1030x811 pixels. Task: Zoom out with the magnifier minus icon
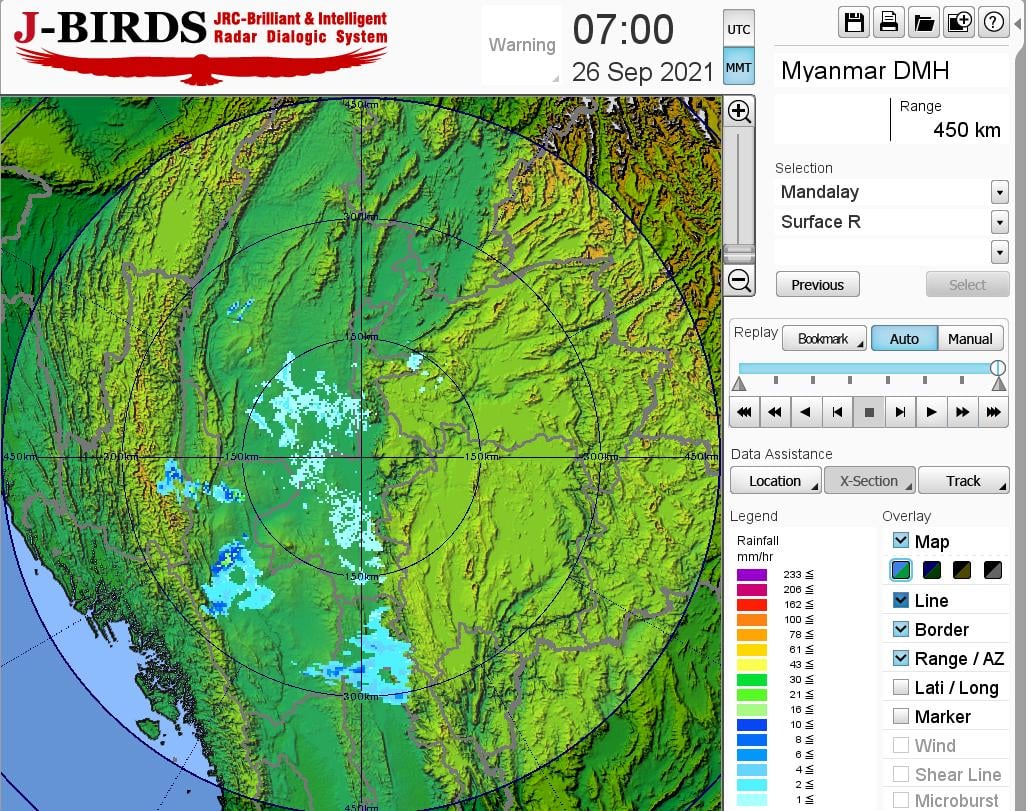[739, 280]
